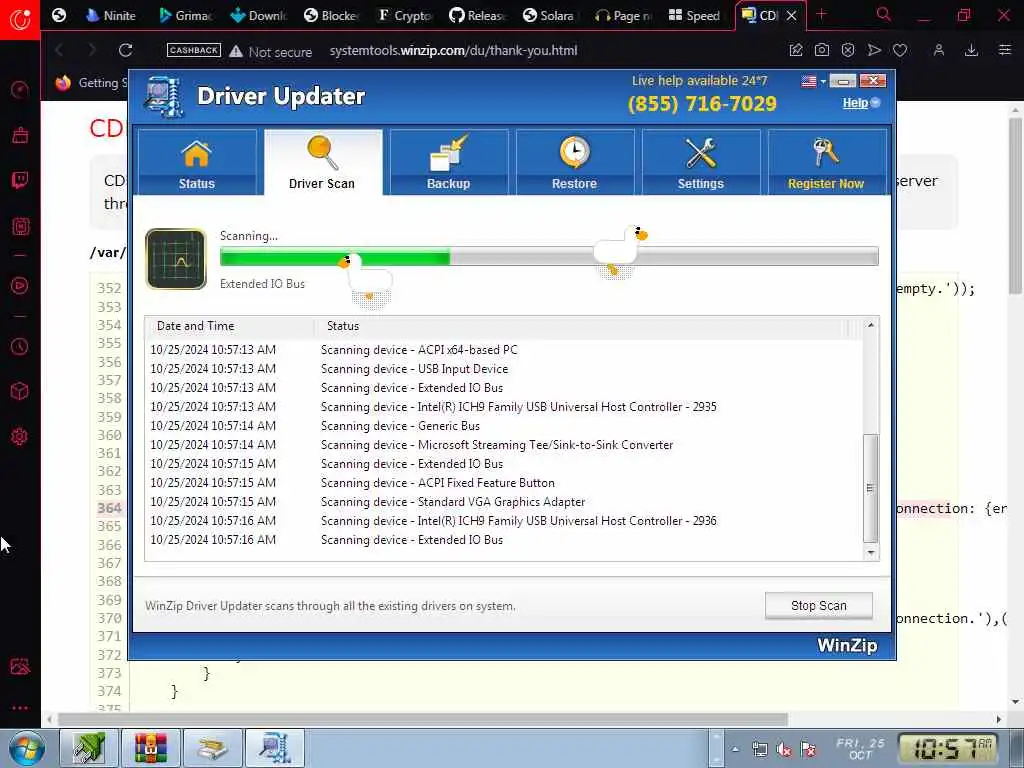Show hidden system tray icons

tap(735, 750)
